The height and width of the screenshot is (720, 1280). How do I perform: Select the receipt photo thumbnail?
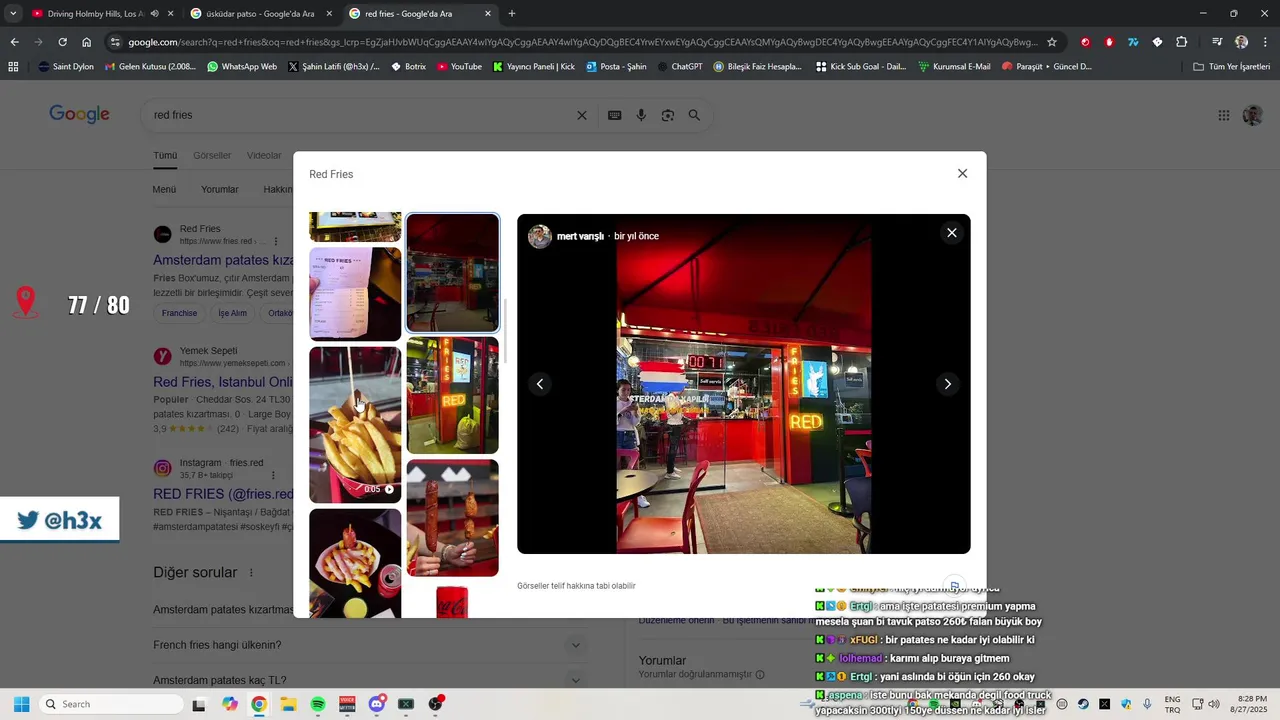click(355, 294)
